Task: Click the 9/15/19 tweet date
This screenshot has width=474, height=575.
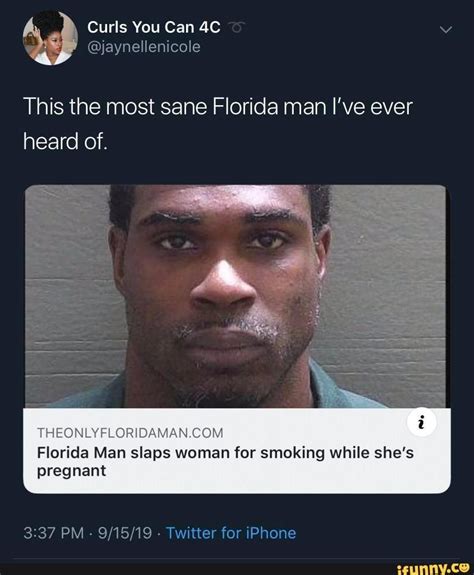Action: coord(125,533)
